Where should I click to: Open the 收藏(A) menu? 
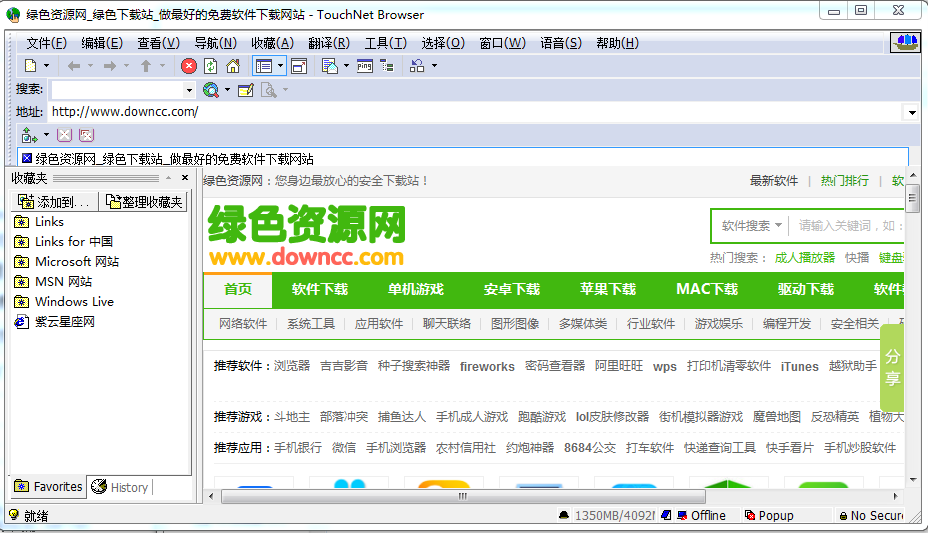tap(272, 43)
